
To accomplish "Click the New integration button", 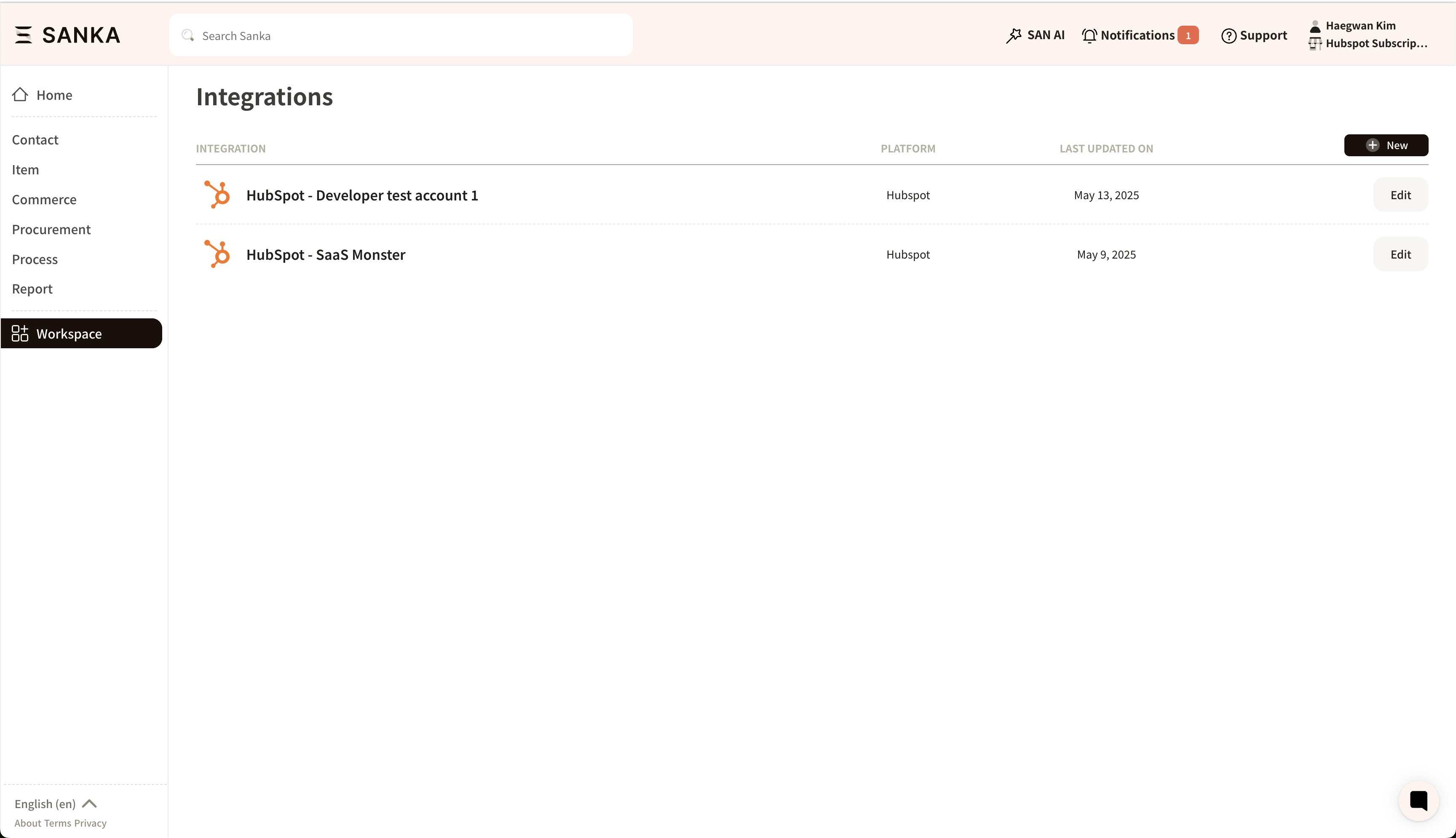I will pos(1386,145).
